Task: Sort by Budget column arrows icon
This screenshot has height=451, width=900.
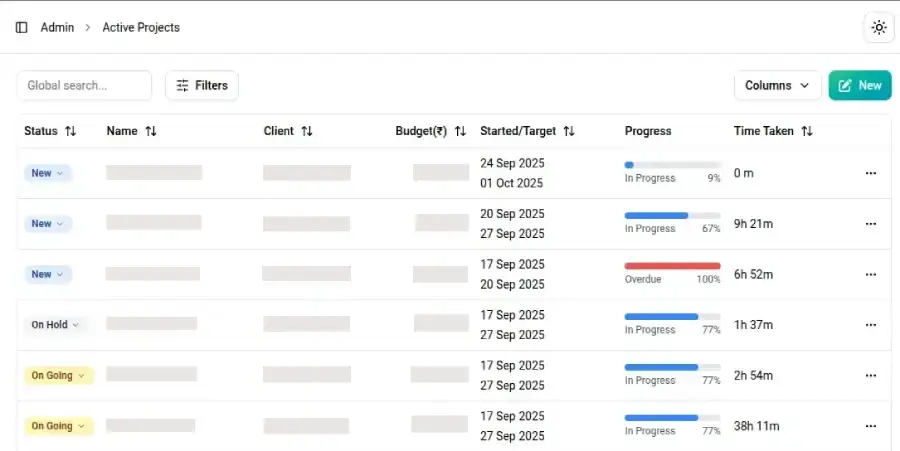Action: pyautogui.click(x=460, y=131)
